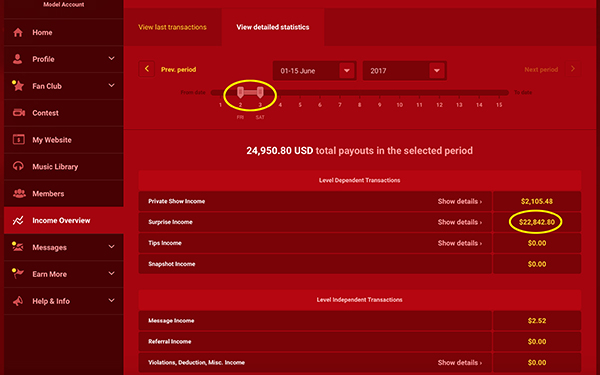
Task: Expand the Profile menu chevron
Action: (x=111, y=59)
